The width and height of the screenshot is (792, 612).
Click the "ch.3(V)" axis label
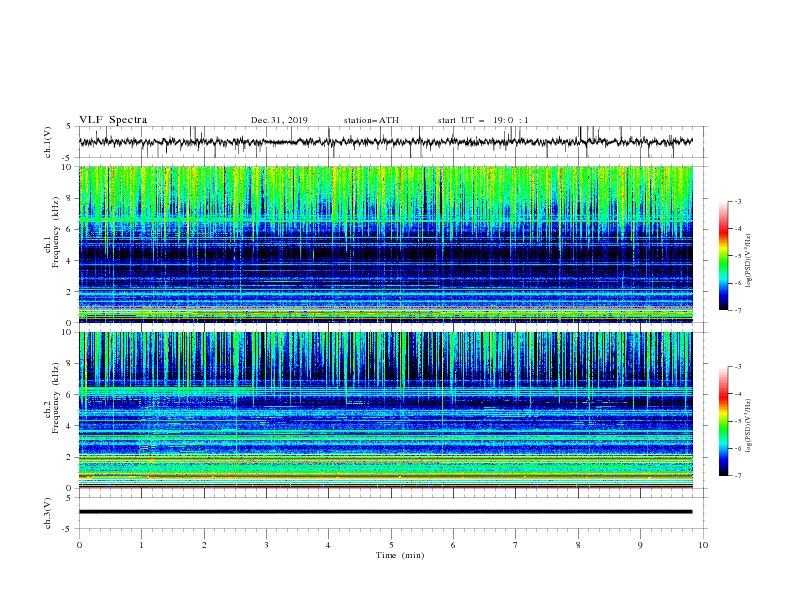tap(48, 513)
